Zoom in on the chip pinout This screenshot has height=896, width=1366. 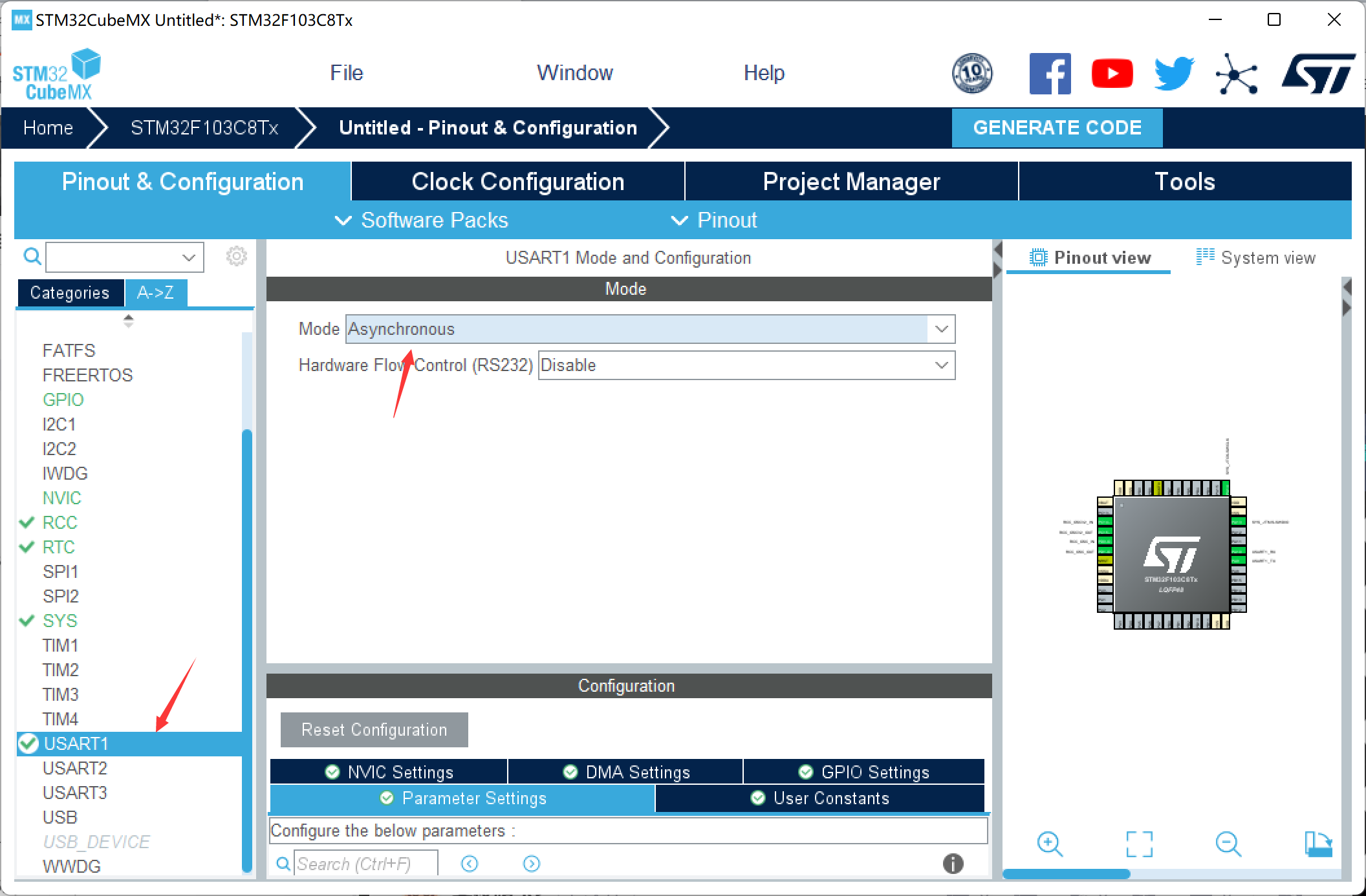pyautogui.click(x=1049, y=844)
